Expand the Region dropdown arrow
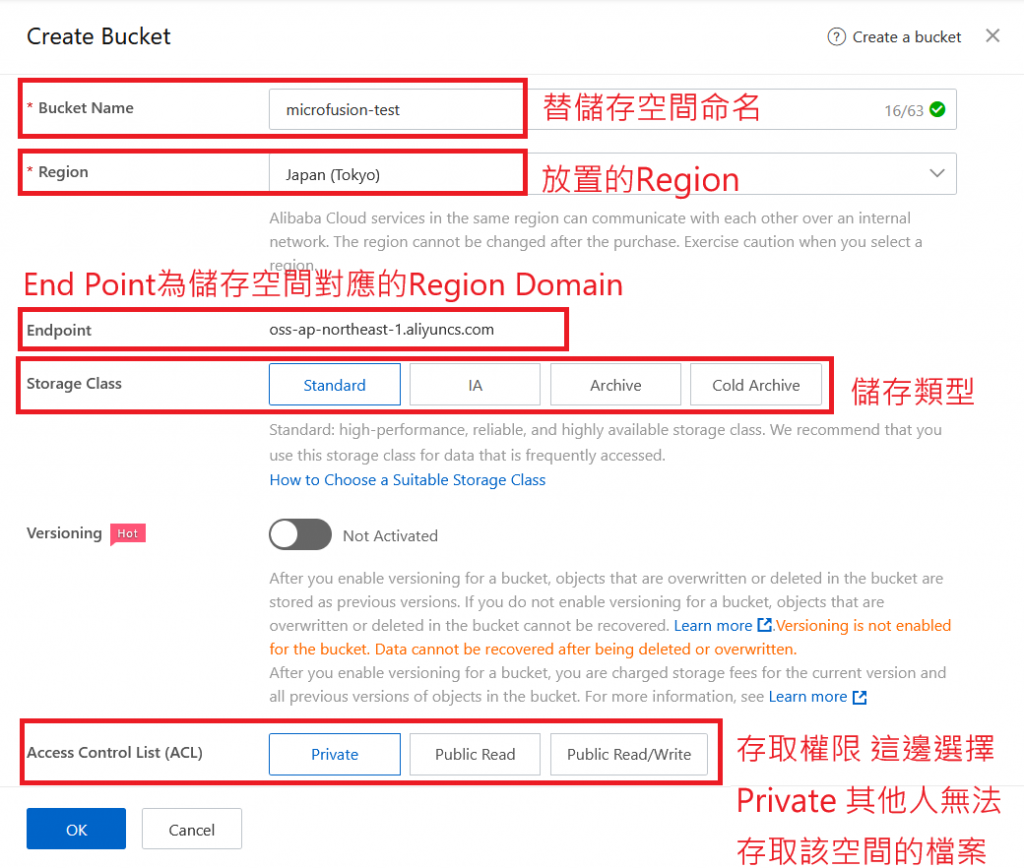The height and width of the screenshot is (868, 1024). point(937,174)
